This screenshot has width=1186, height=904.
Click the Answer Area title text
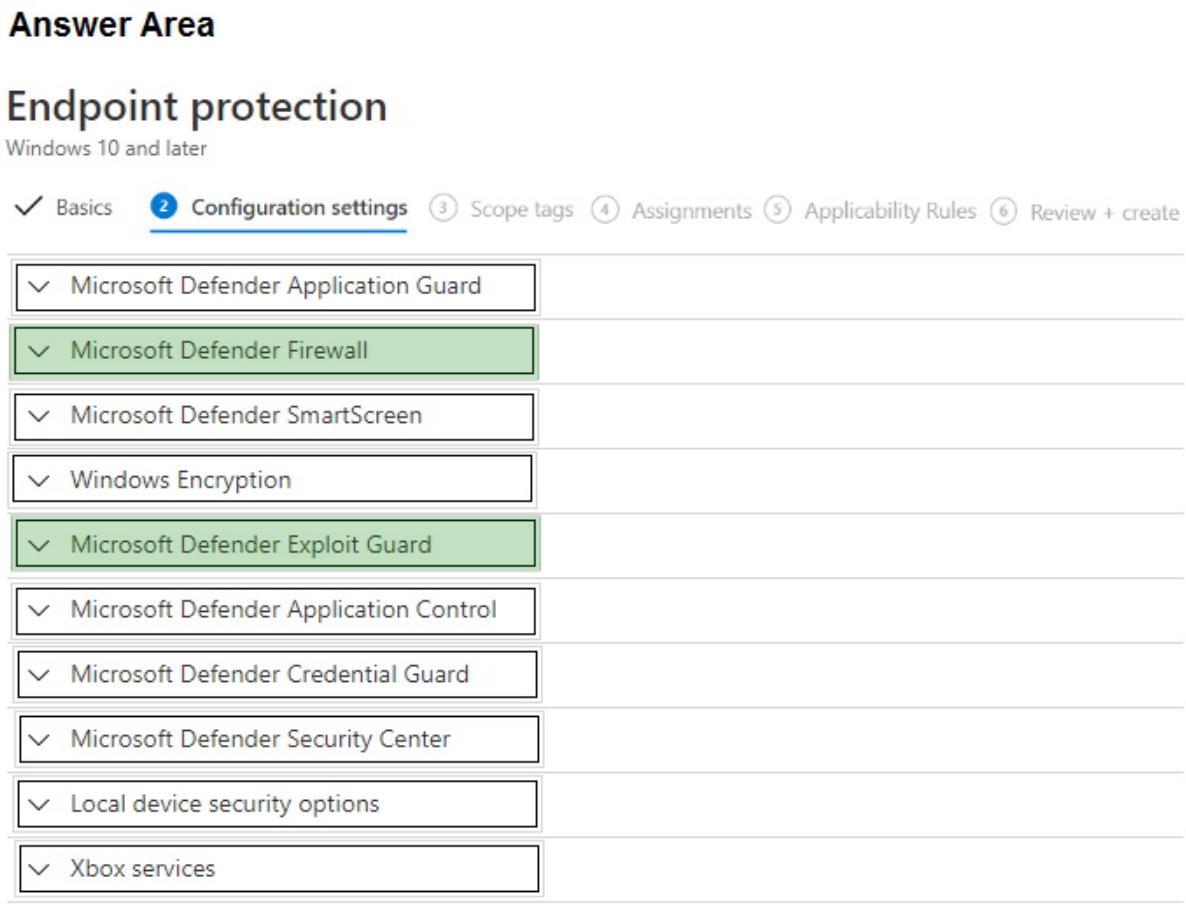click(x=112, y=24)
